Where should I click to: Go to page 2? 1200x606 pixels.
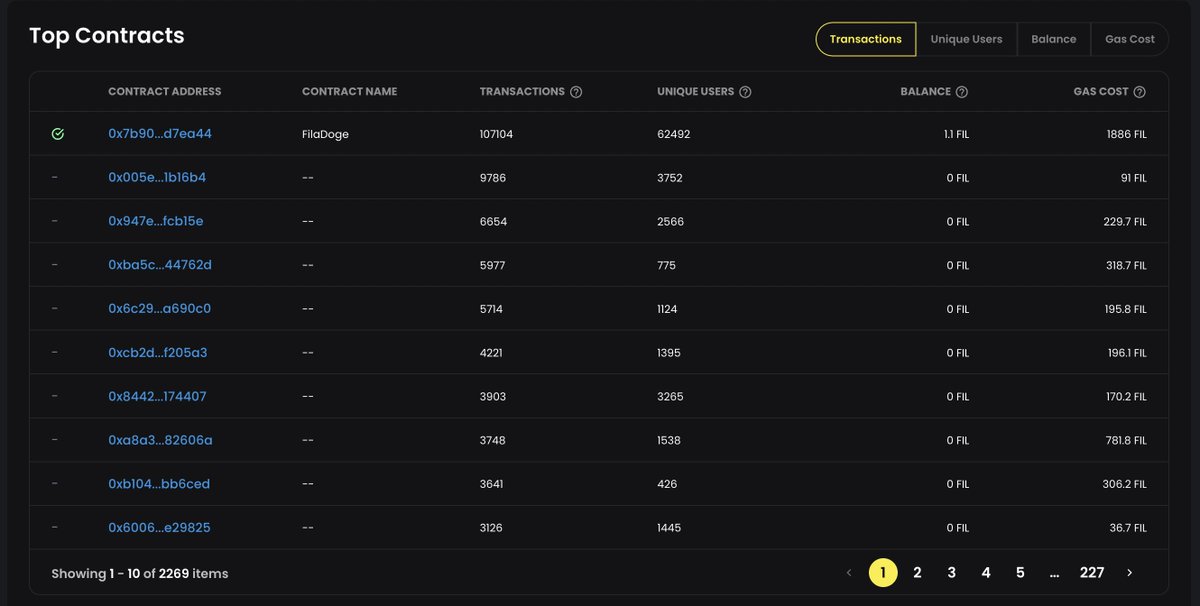[x=917, y=573]
